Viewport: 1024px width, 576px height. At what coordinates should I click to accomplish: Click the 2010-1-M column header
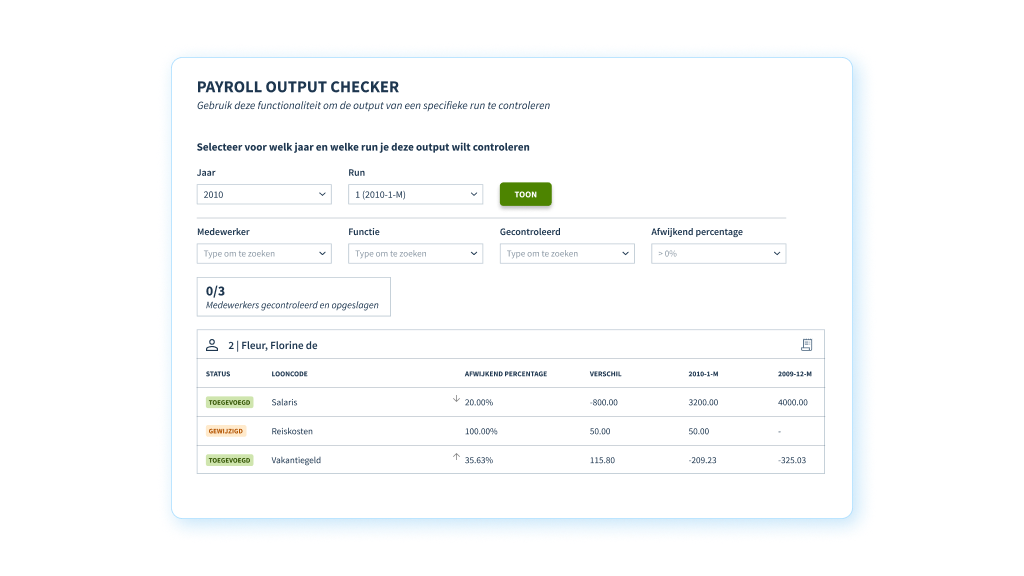pyautogui.click(x=703, y=374)
